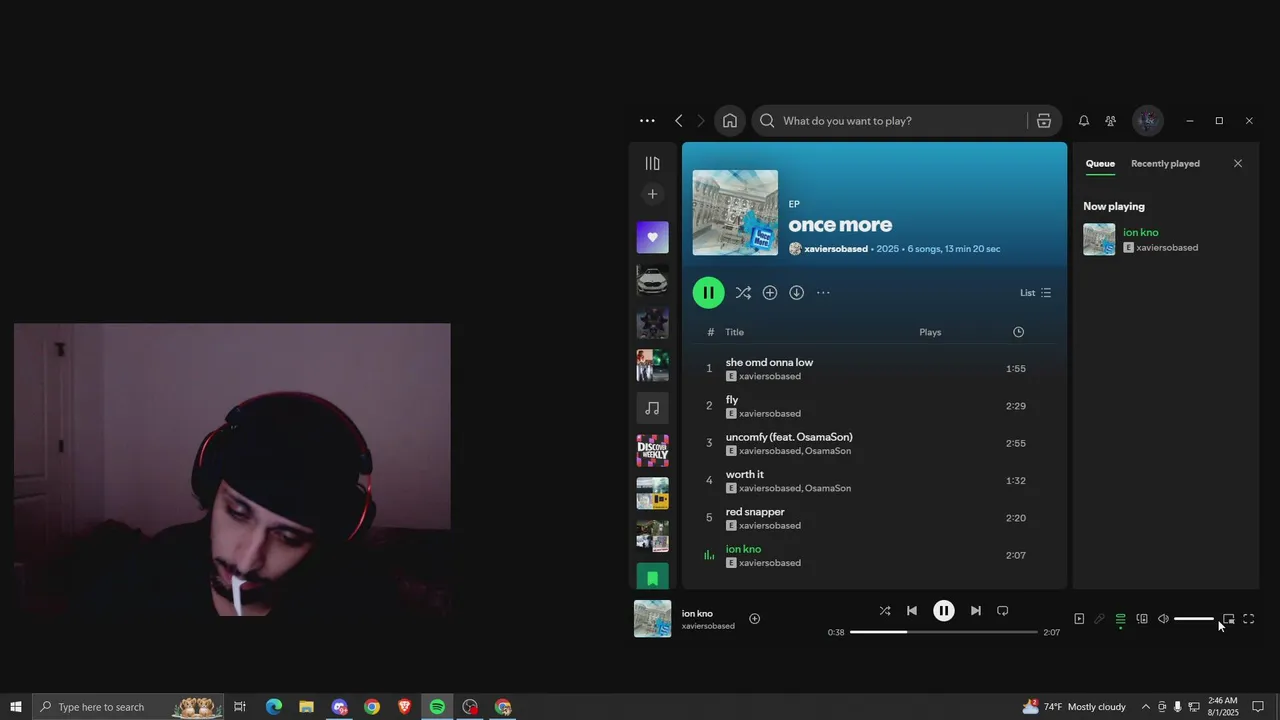Viewport: 1280px width, 720px height.
Task: Click Now playing bar album thumbnail
Action: click(x=652, y=619)
